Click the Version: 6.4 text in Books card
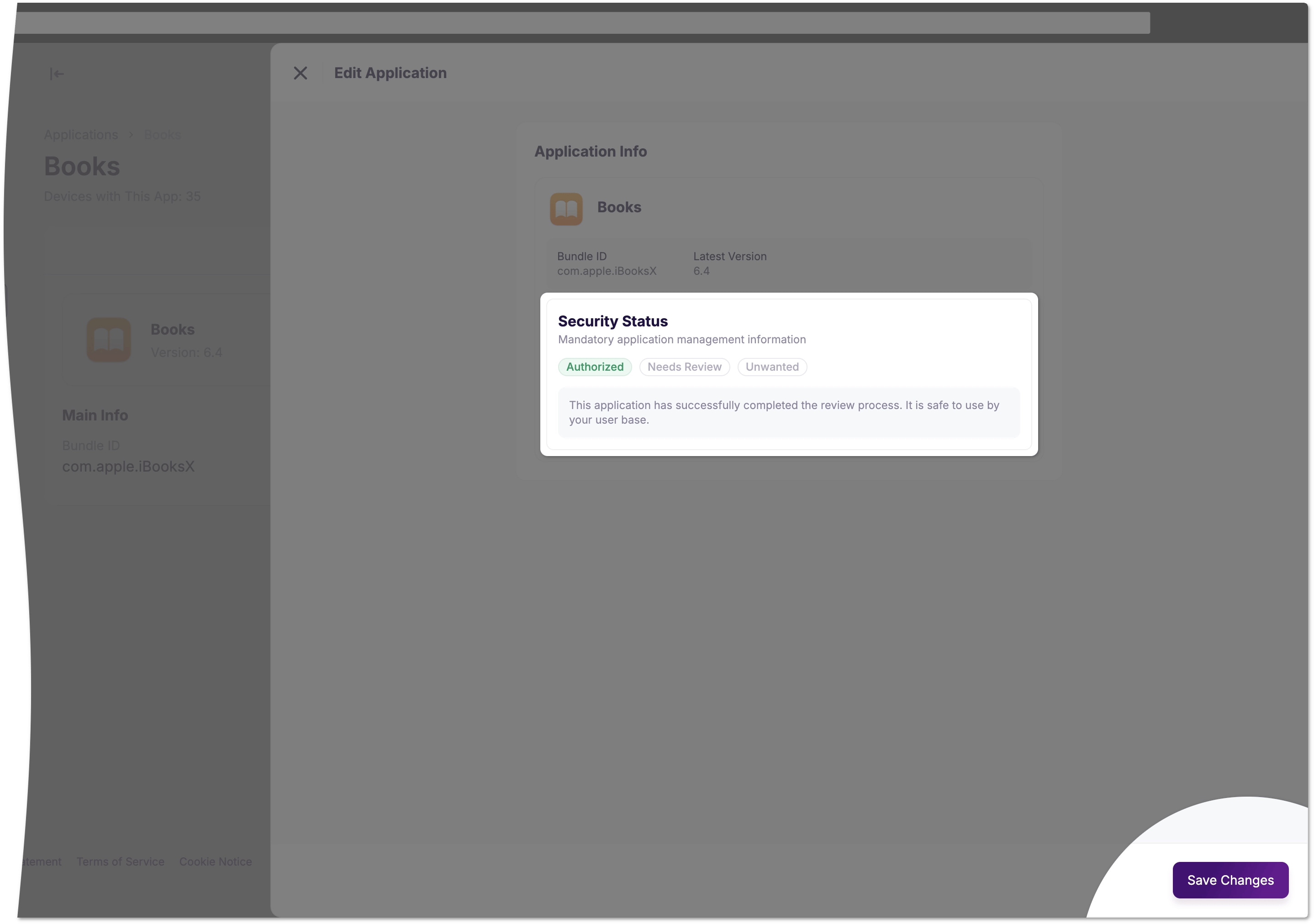This screenshot has width=1314, height=924. tap(186, 352)
